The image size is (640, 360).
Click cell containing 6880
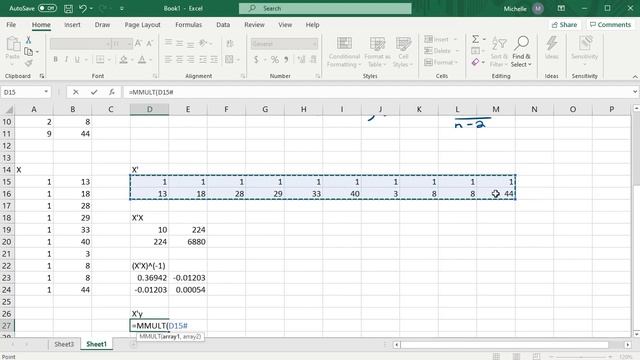[x=188, y=242]
